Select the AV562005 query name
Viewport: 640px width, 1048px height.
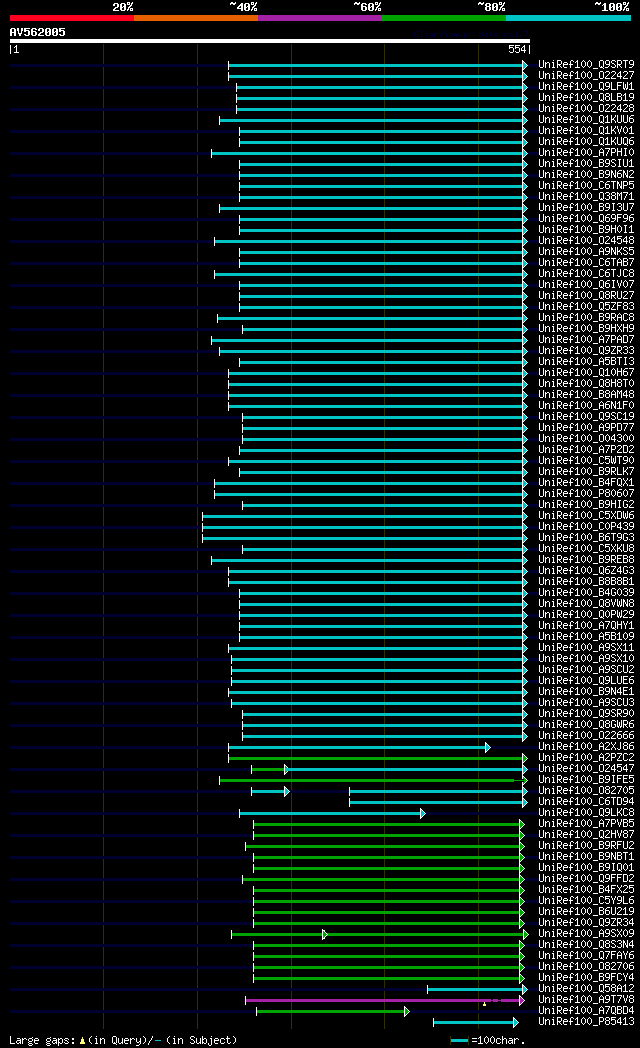coord(37,32)
